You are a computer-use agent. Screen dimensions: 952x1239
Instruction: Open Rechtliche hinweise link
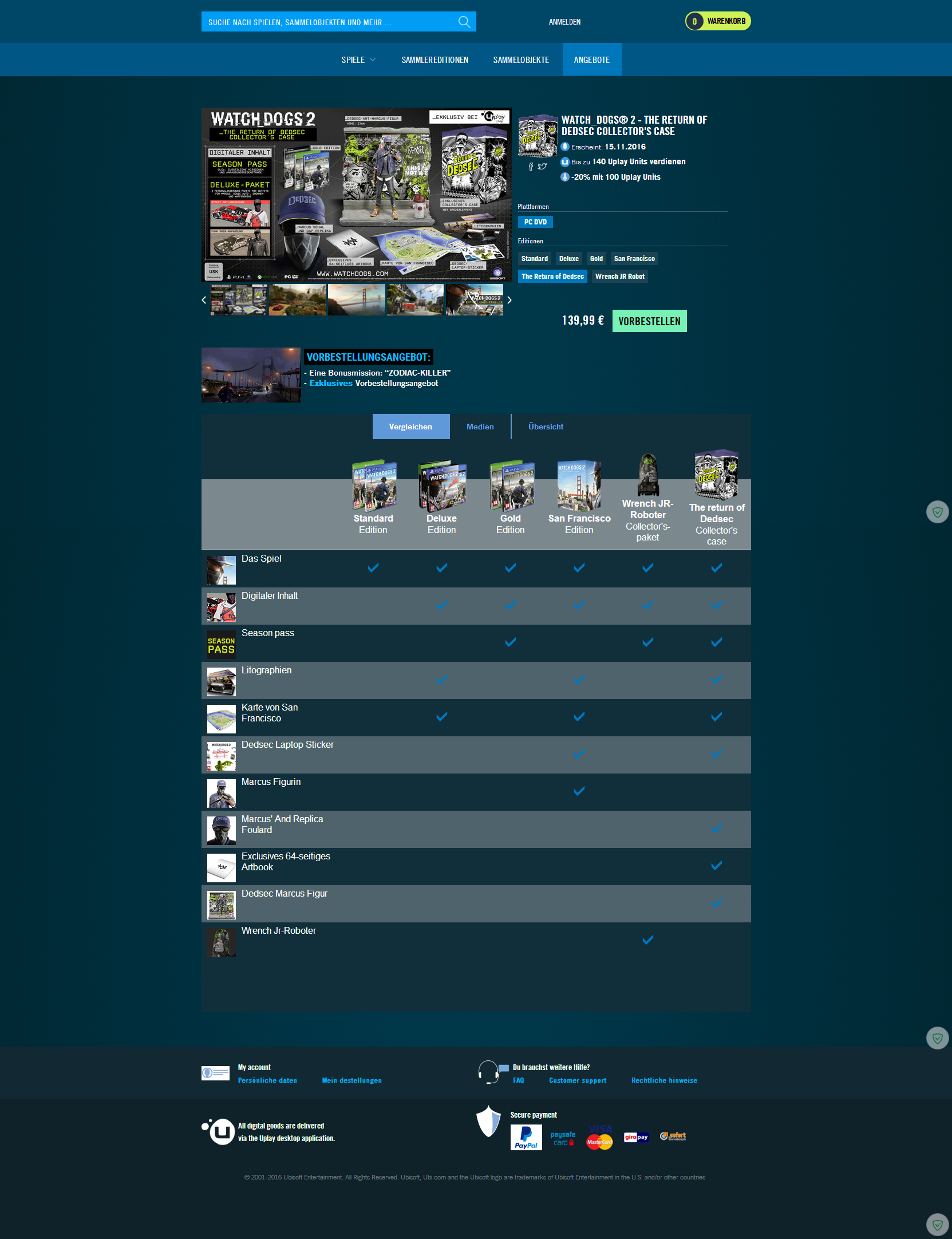tap(664, 1080)
